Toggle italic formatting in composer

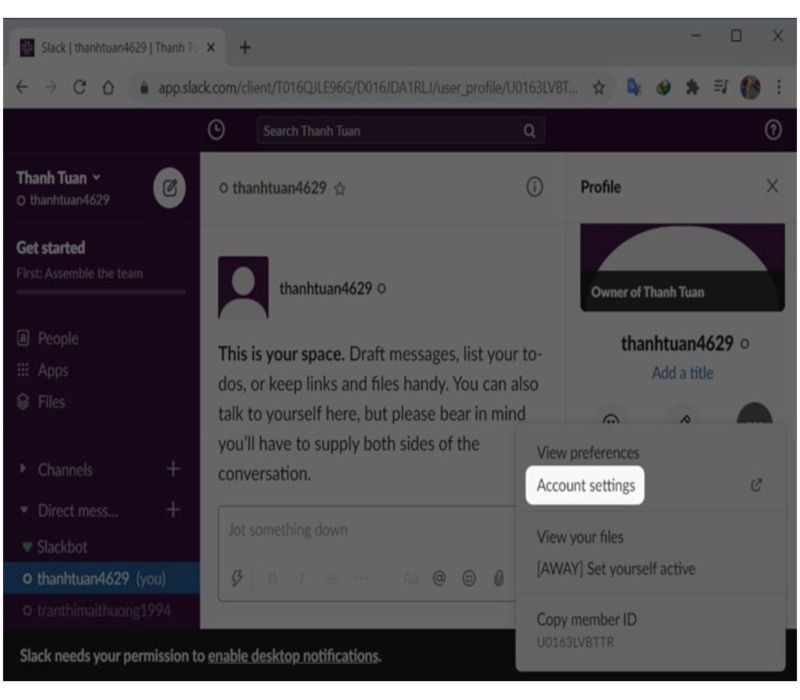302,579
